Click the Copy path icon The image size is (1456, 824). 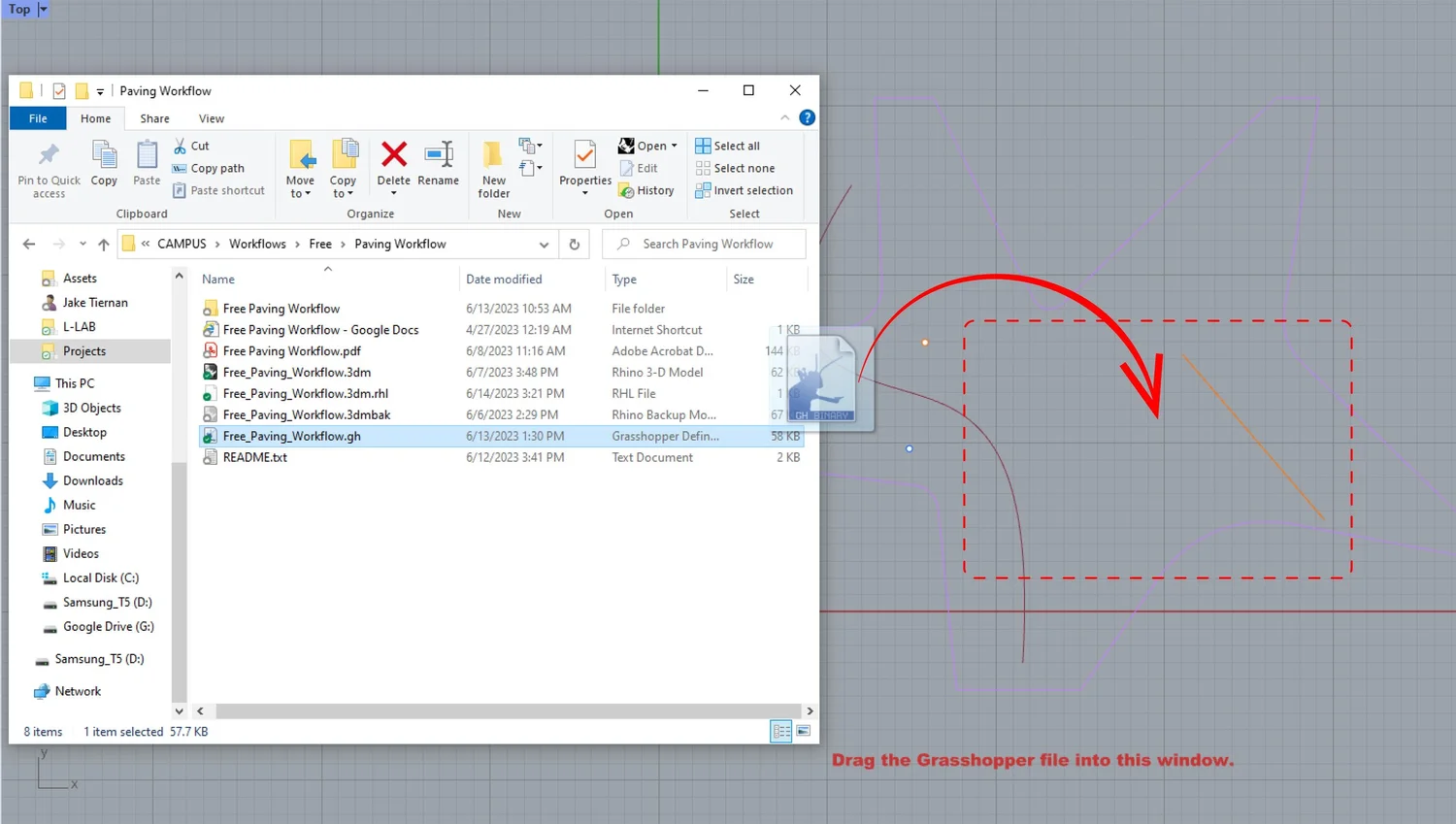(181, 168)
